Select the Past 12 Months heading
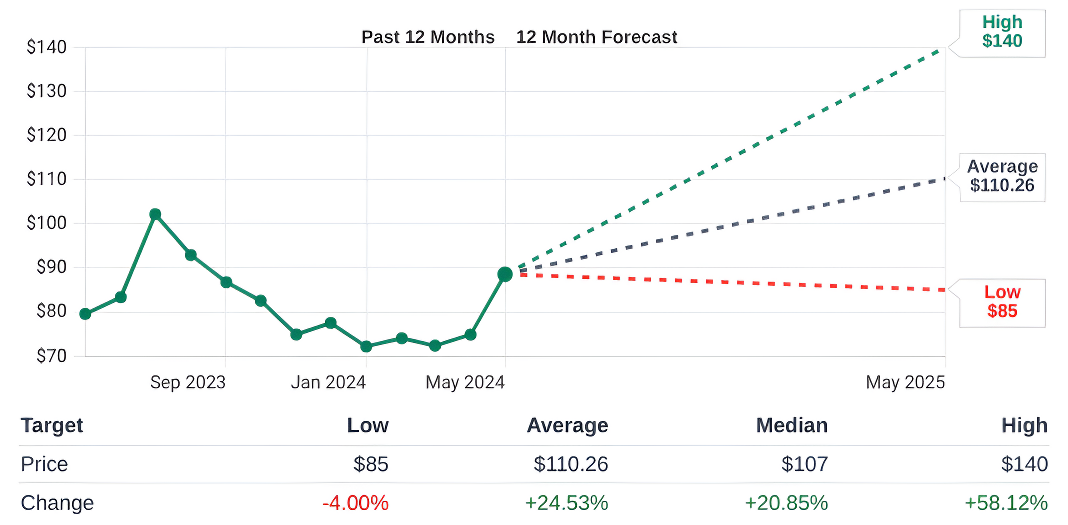1068x525 pixels. pos(428,37)
